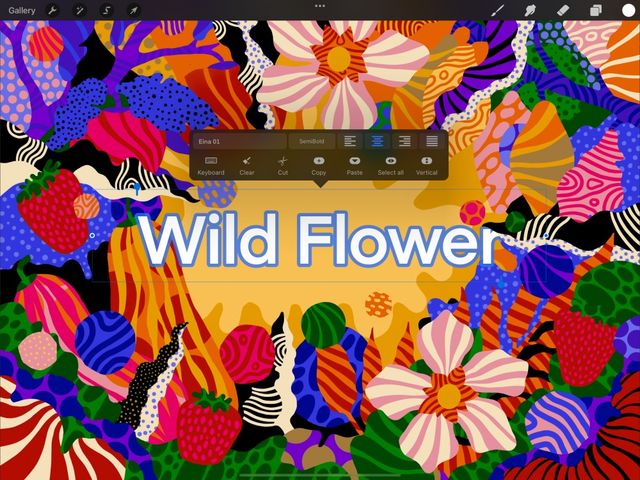This screenshot has height=480, width=640.
Task: Align text to the right
Action: click(404, 141)
